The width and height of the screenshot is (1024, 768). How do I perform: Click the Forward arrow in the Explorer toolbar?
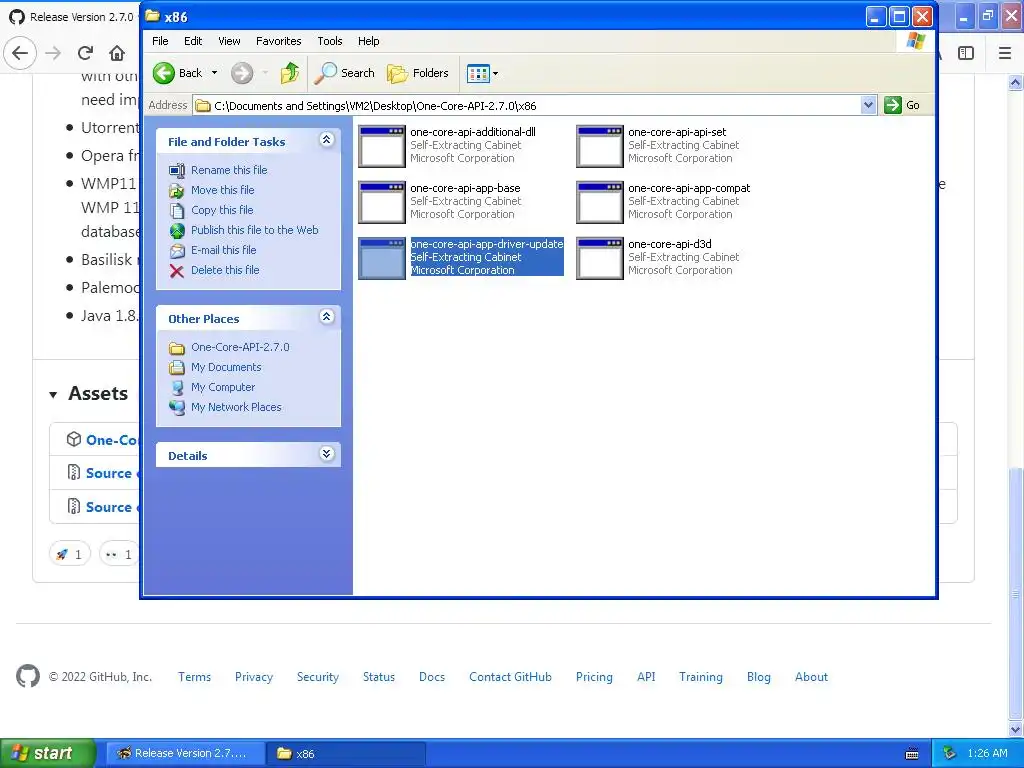click(242, 73)
